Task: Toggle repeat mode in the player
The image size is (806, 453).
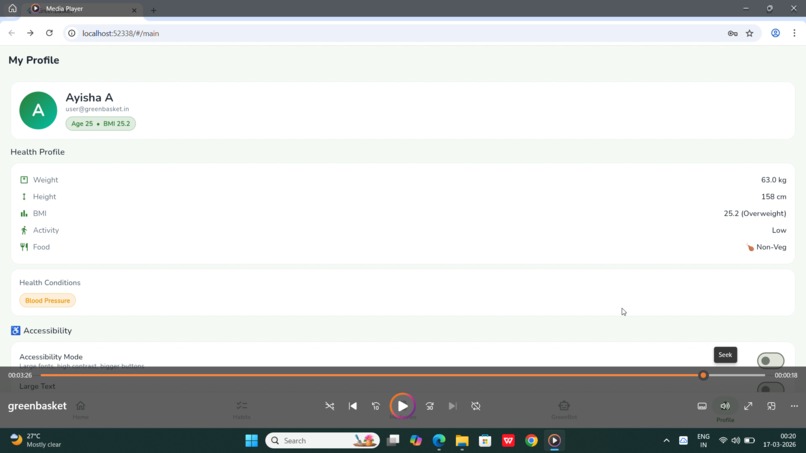Action: 475,406
